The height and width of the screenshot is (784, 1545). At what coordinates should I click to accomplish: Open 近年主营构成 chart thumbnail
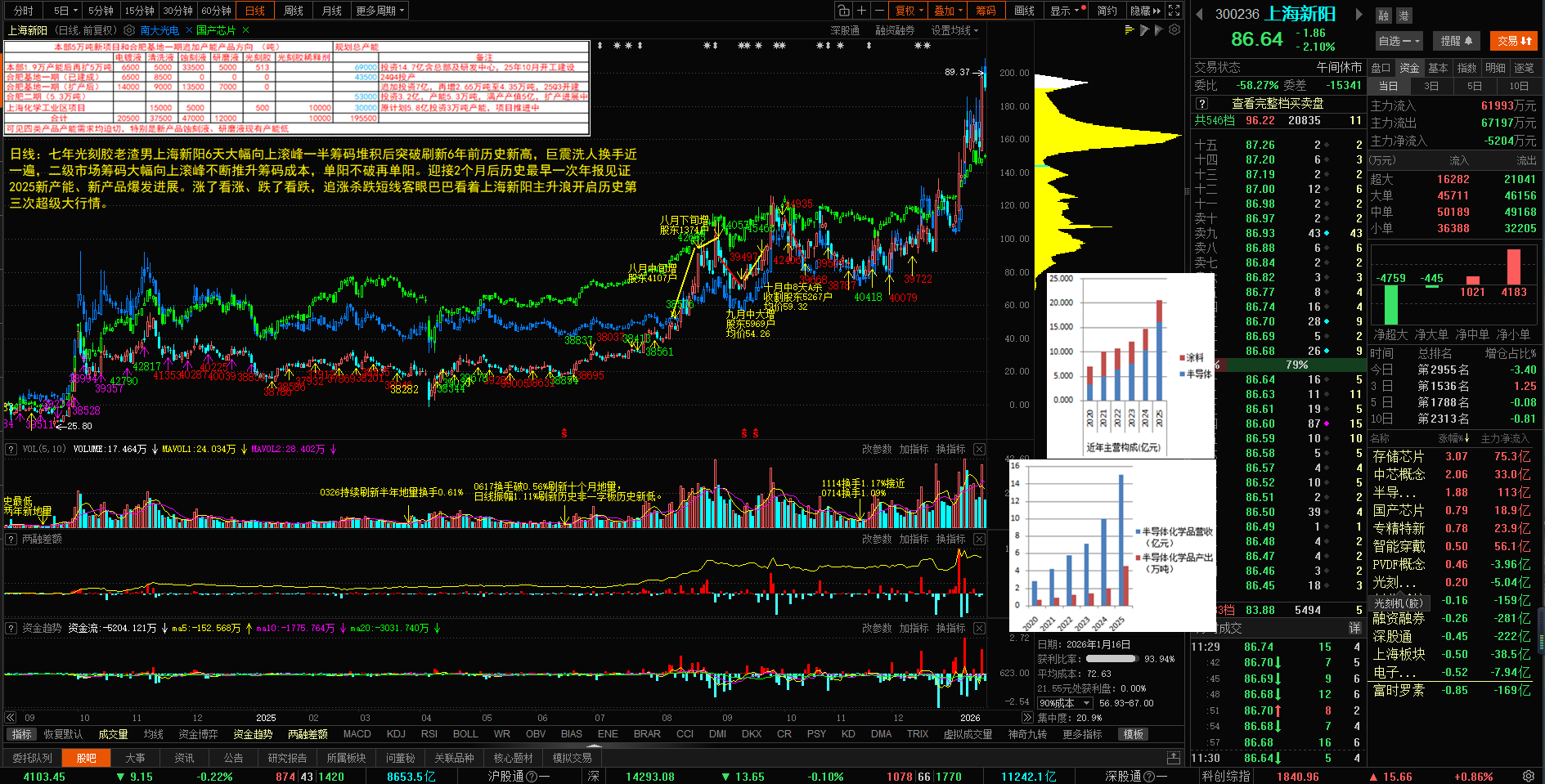point(1130,365)
